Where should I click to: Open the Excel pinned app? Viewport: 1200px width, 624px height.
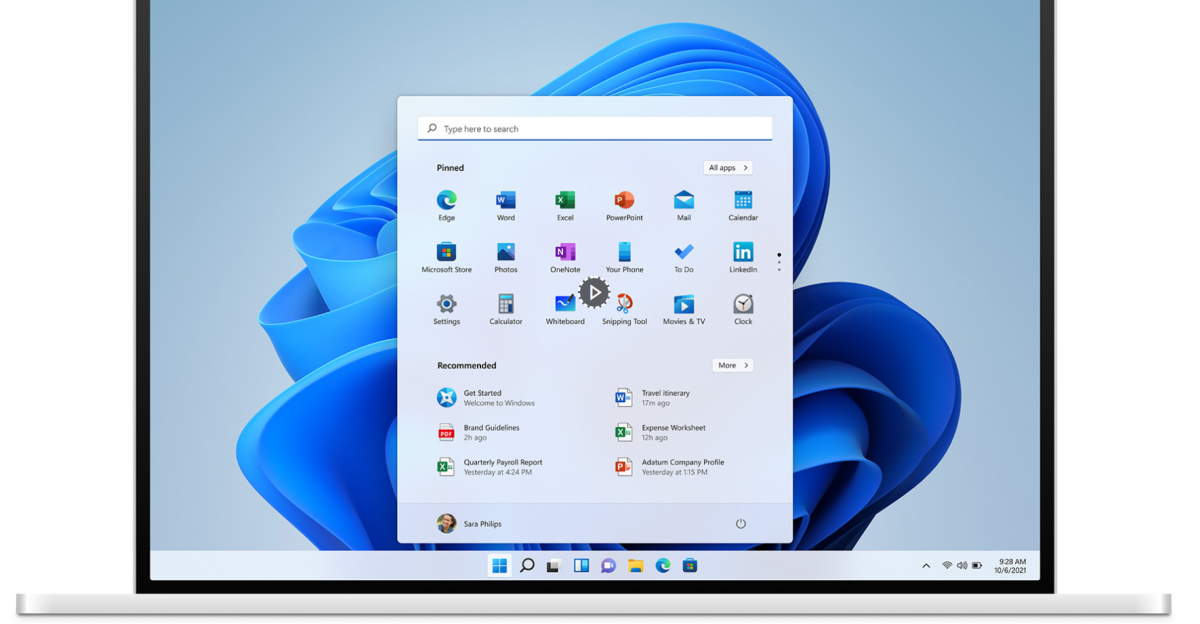coord(565,205)
